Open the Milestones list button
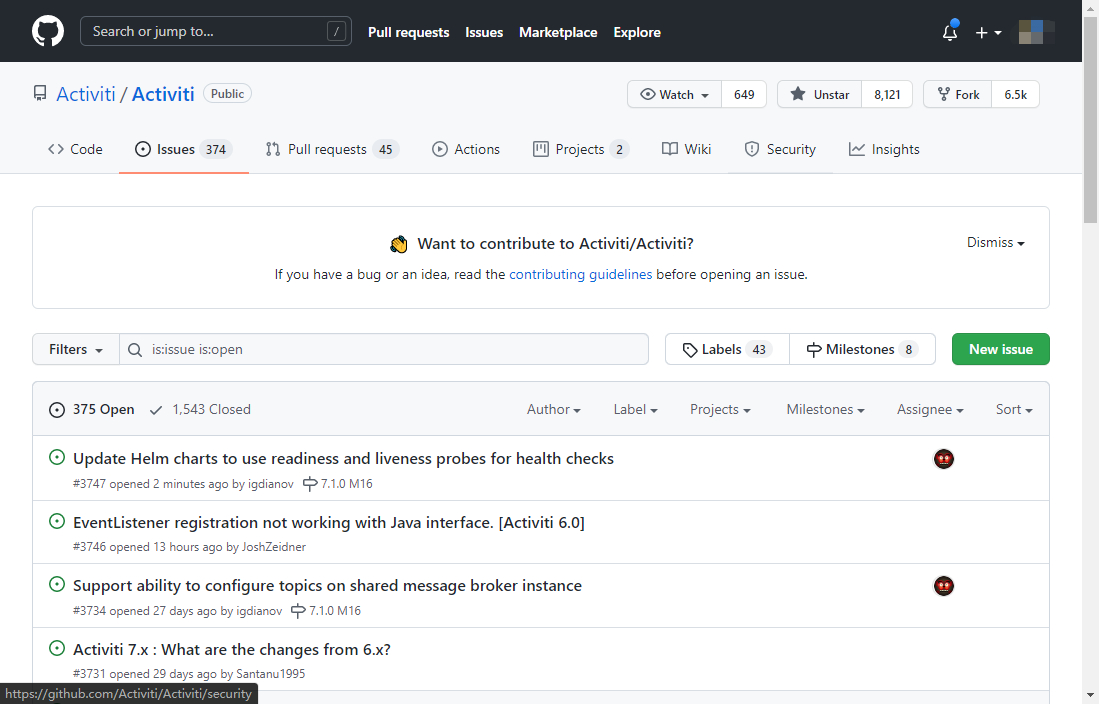The height and width of the screenshot is (704, 1099). pyautogui.click(x=863, y=349)
